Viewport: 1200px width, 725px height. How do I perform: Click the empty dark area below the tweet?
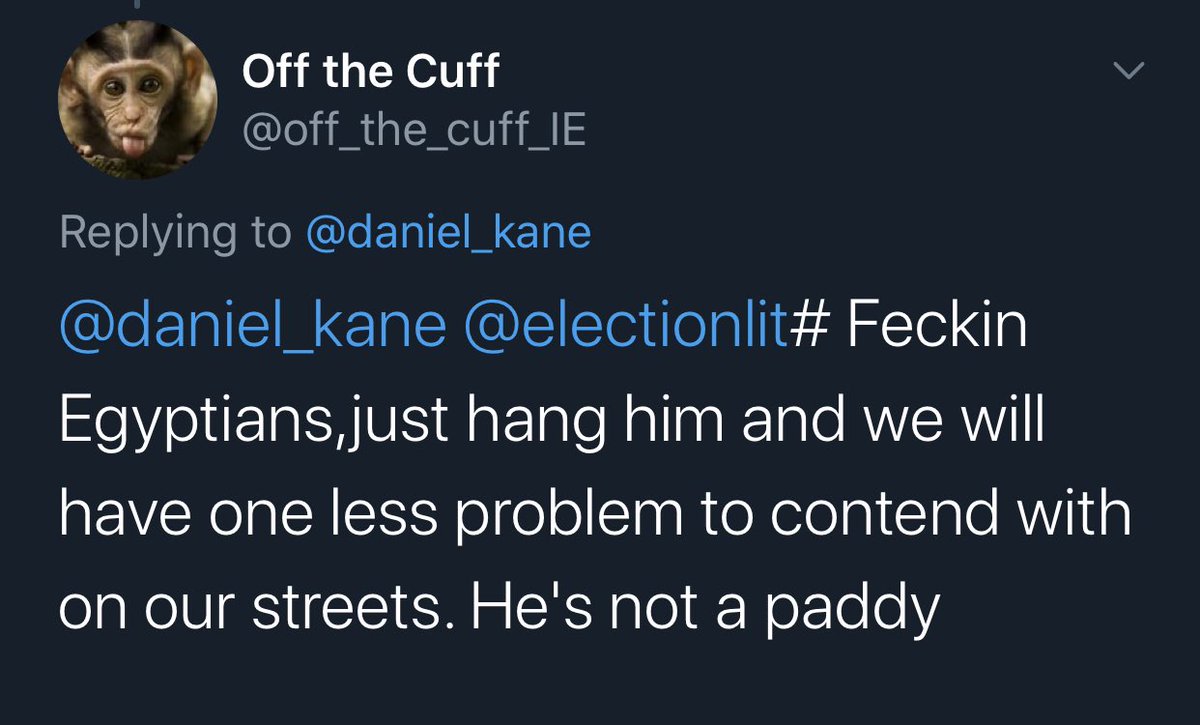click(600, 690)
